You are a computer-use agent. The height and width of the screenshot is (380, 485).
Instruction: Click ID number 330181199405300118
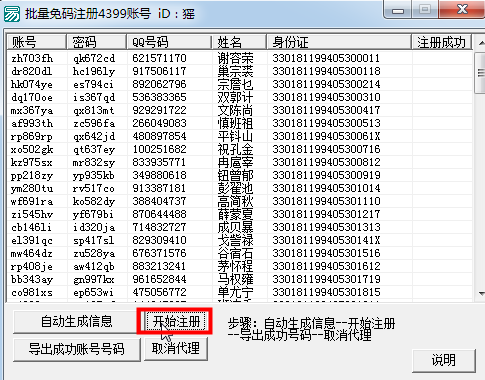pos(326,71)
